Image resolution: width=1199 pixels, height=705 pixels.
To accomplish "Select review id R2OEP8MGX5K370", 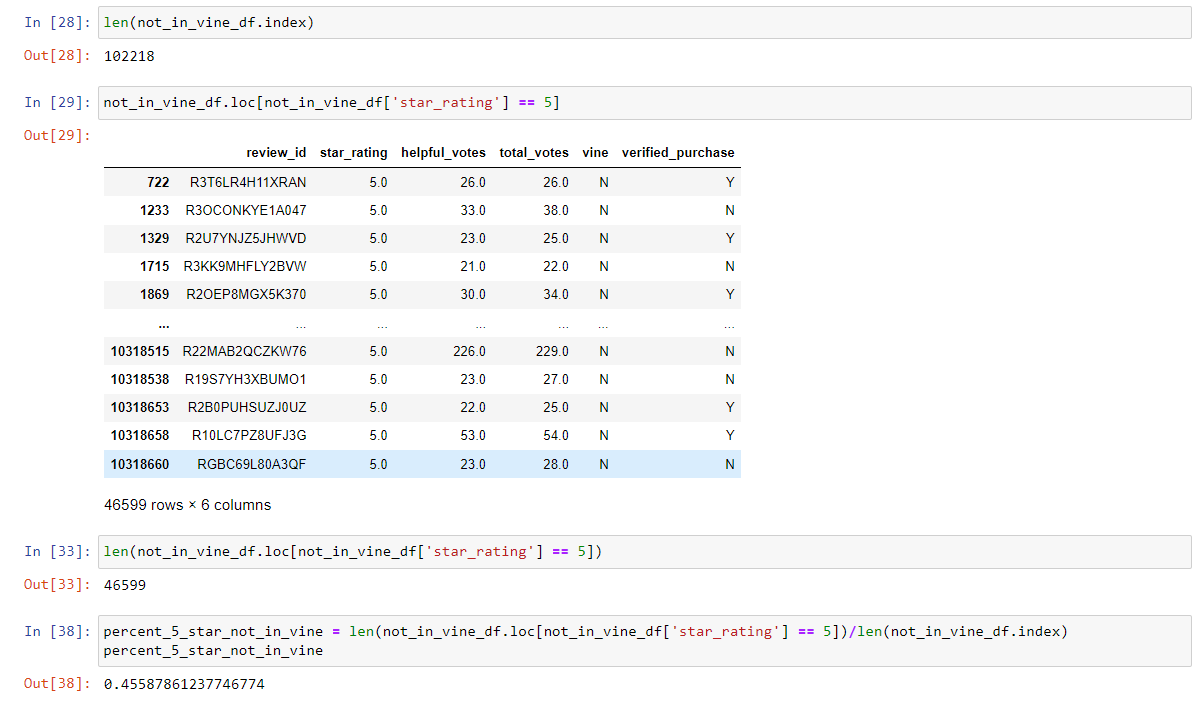I will click(x=246, y=294).
